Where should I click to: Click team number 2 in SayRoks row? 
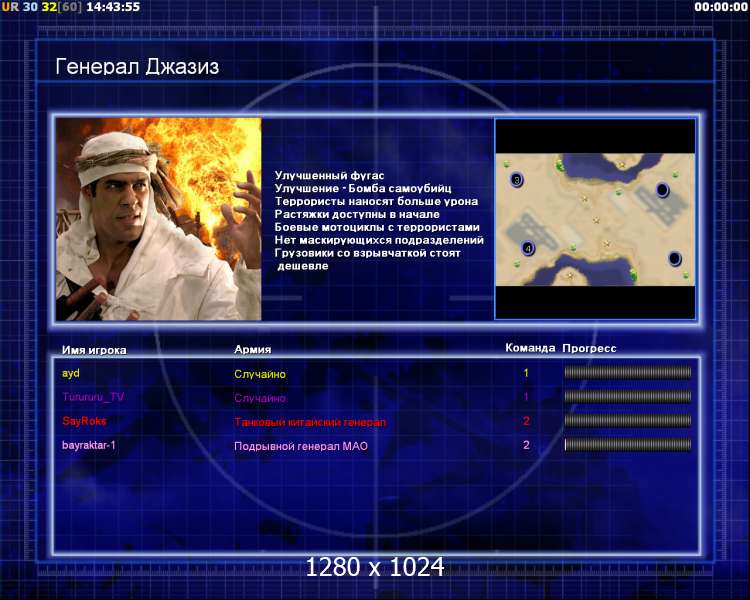pos(526,421)
